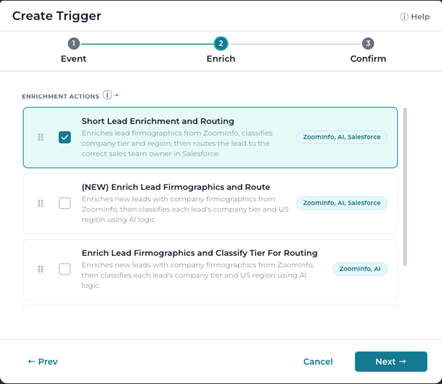Click the info icon beside Enrichment Actions
This screenshot has height=385, width=442.
pos(107,95)
